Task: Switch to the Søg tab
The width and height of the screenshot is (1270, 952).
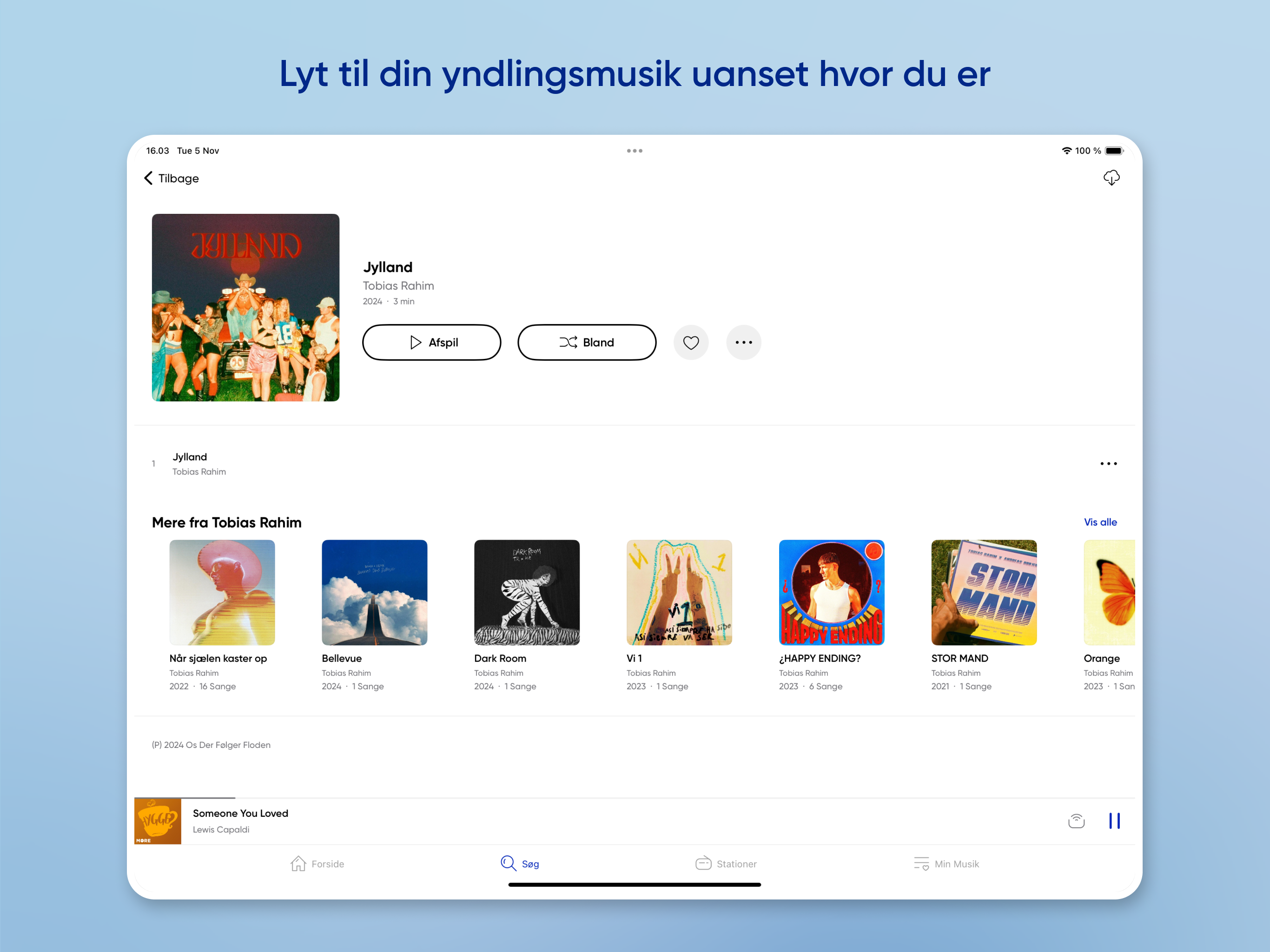Action: [519, 864]
